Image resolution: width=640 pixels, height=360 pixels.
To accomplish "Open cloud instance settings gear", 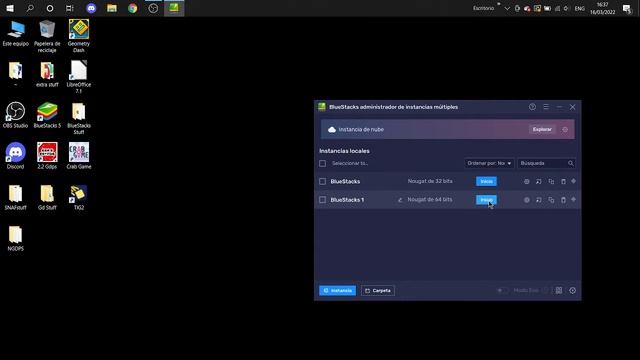I will (565, 129).
